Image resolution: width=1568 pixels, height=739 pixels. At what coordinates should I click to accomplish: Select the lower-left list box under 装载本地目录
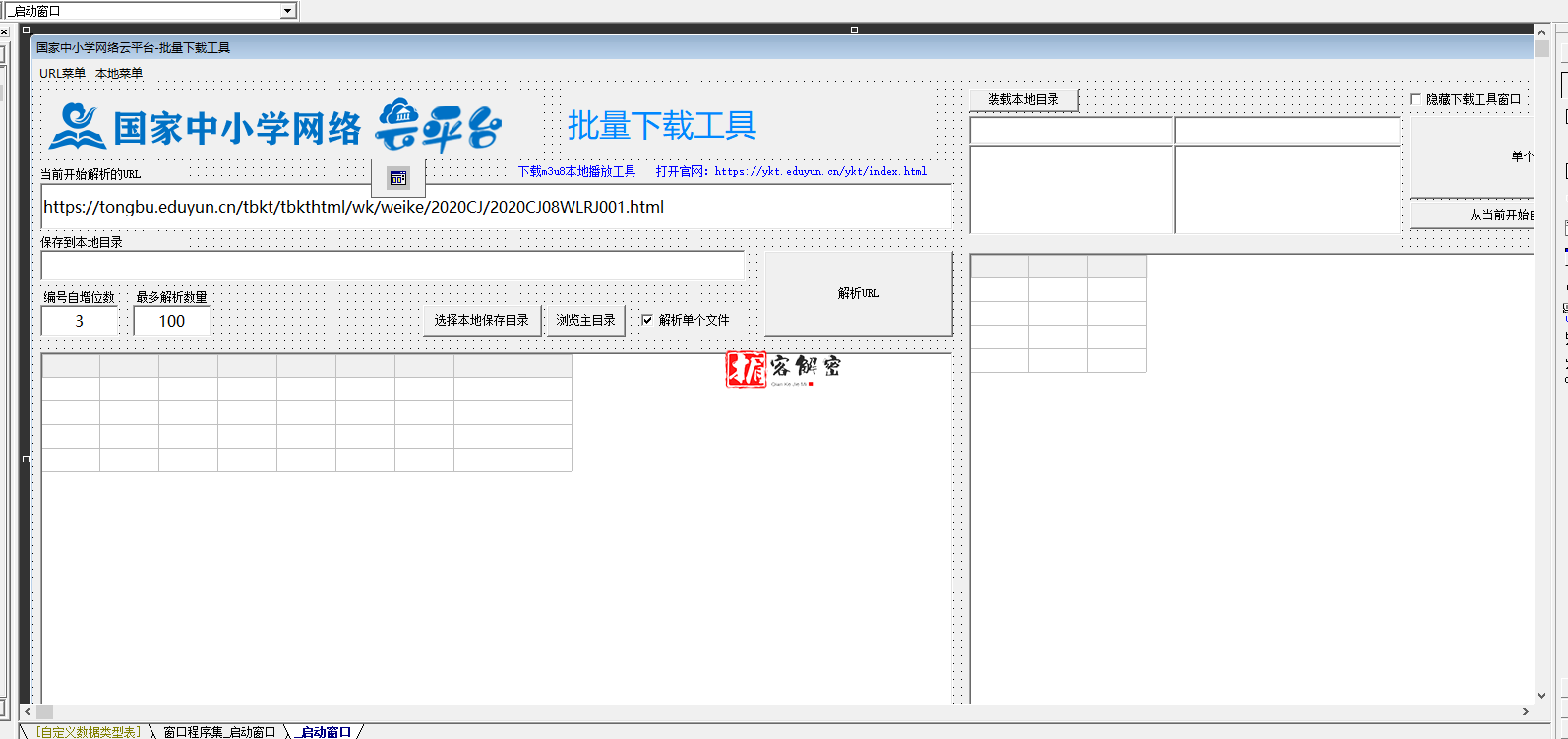coord(1071,190)
